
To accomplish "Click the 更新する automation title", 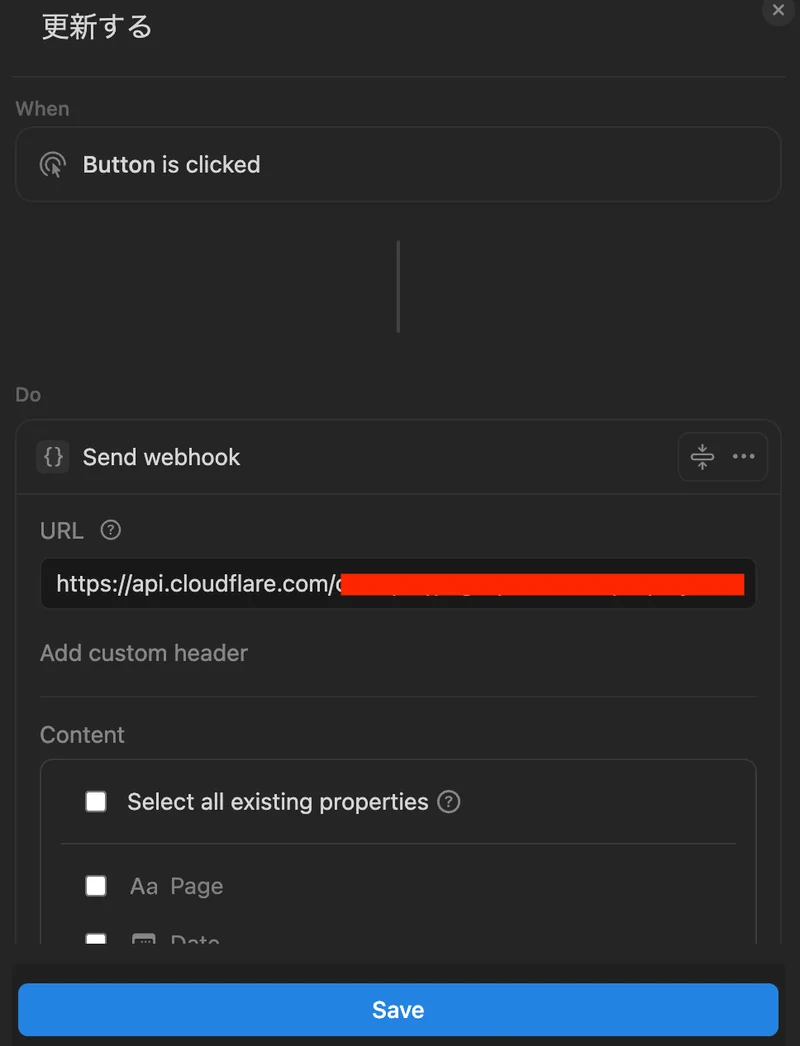I will point(97,27).
